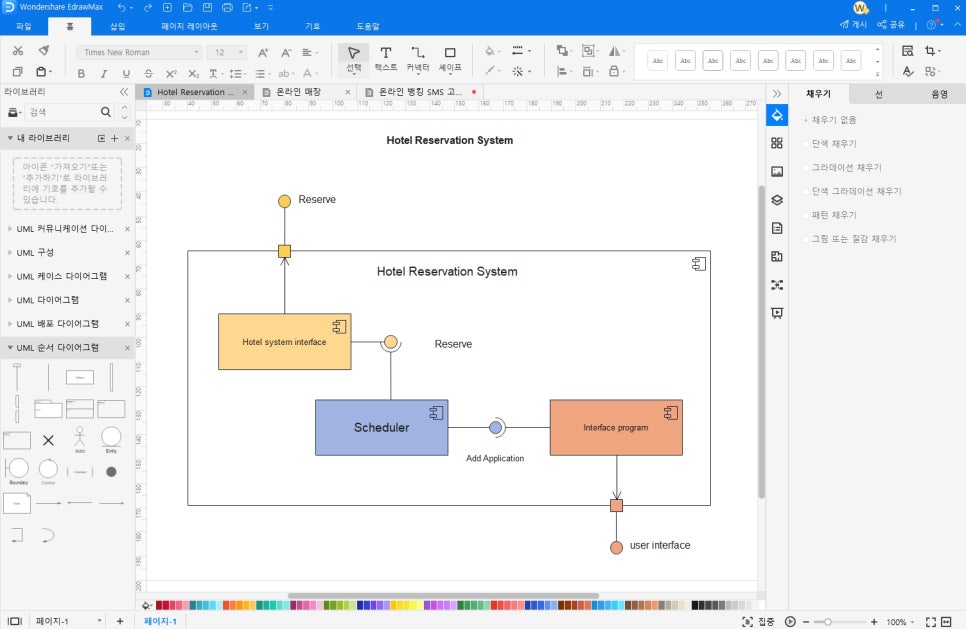Image resolution: width=966 pixels, height=629 pixels.
Task: Click the Print icon in title bar
Action: pyautogui.click(x=227, y=7)
